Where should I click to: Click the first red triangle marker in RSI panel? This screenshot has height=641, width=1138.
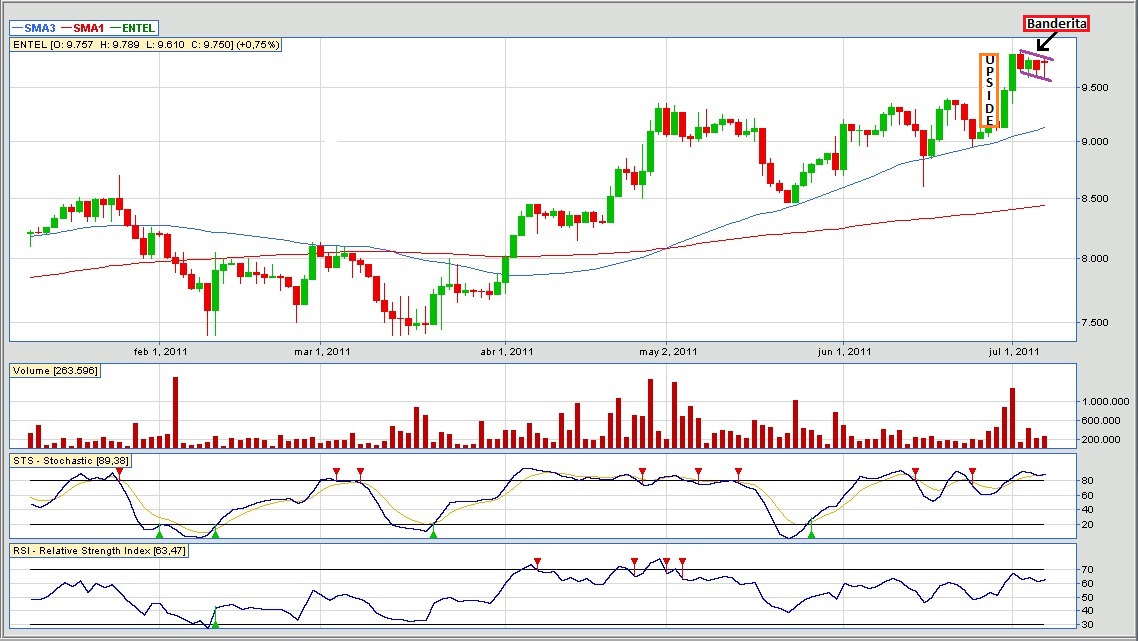[537, 561]
